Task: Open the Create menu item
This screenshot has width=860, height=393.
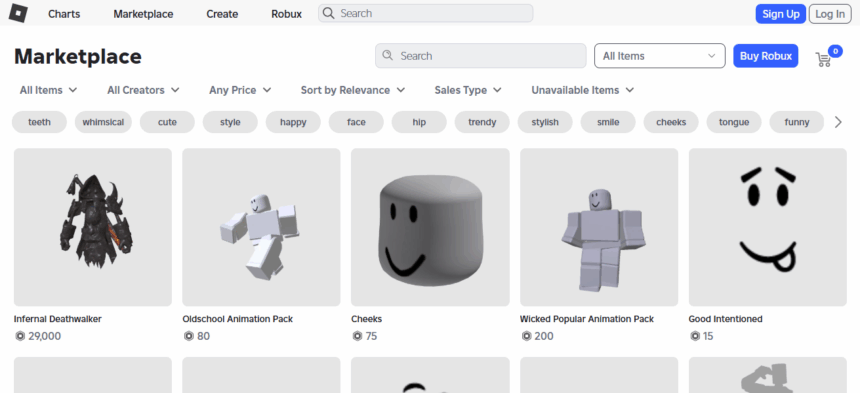Action: point(222,14)
